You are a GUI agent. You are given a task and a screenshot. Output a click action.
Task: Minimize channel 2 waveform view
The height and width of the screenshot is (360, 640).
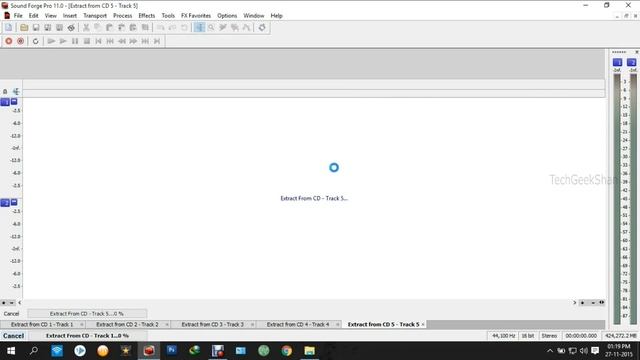point(14,202)
